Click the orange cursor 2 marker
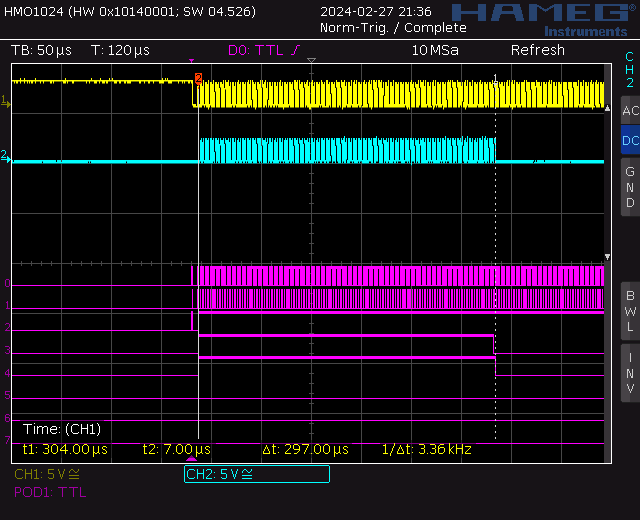The image size is (640, 520). 198,78
